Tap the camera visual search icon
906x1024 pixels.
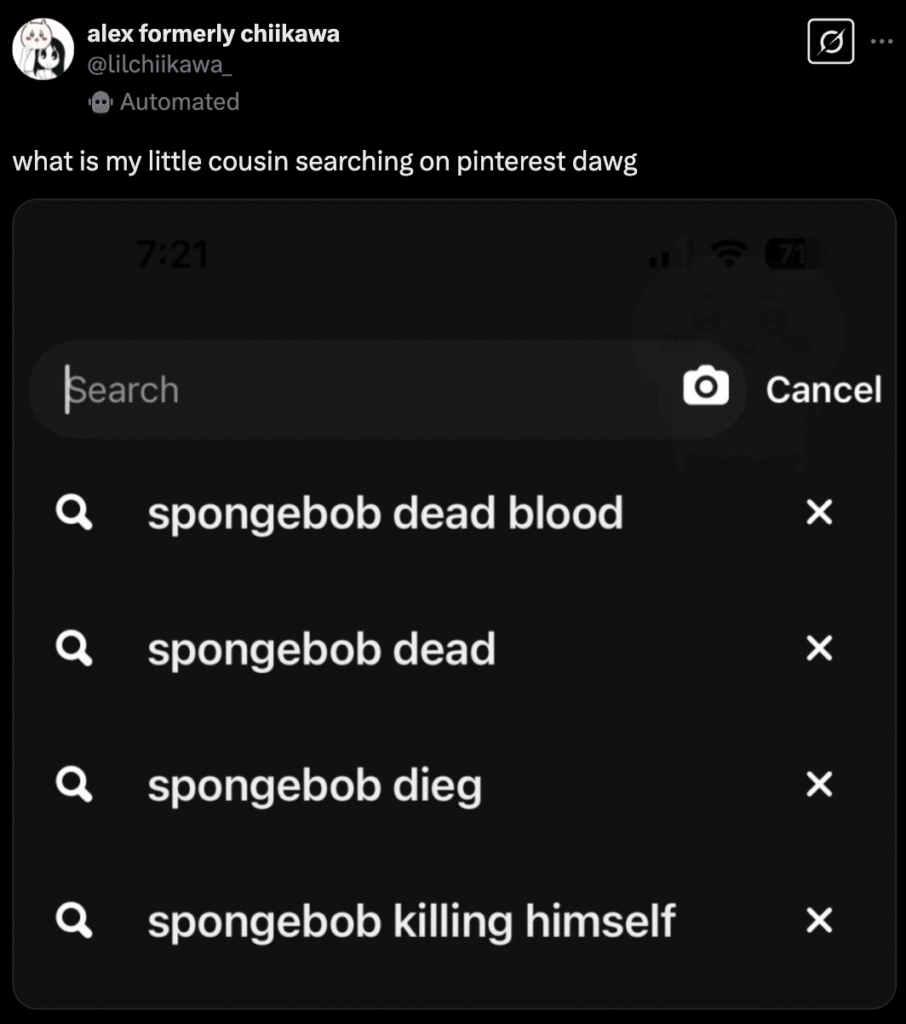(x=706, y=387)
